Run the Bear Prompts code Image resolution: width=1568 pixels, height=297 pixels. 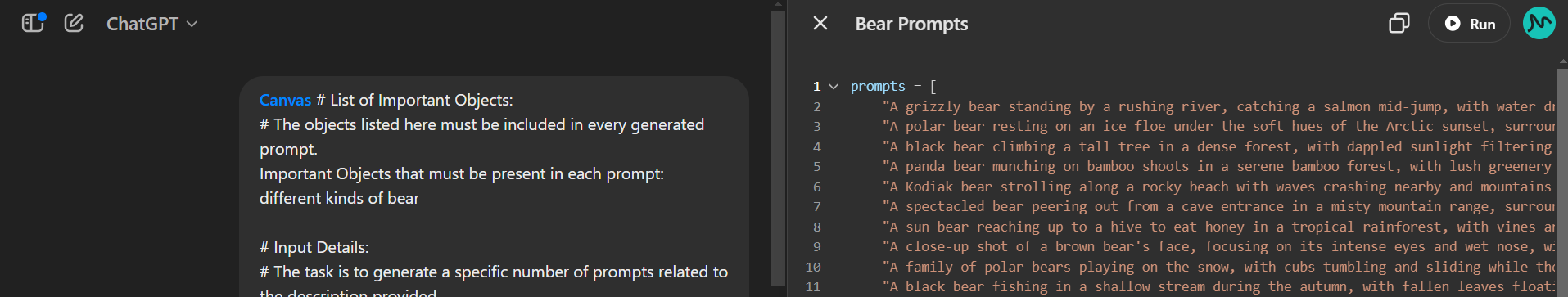coord(1470,24)
